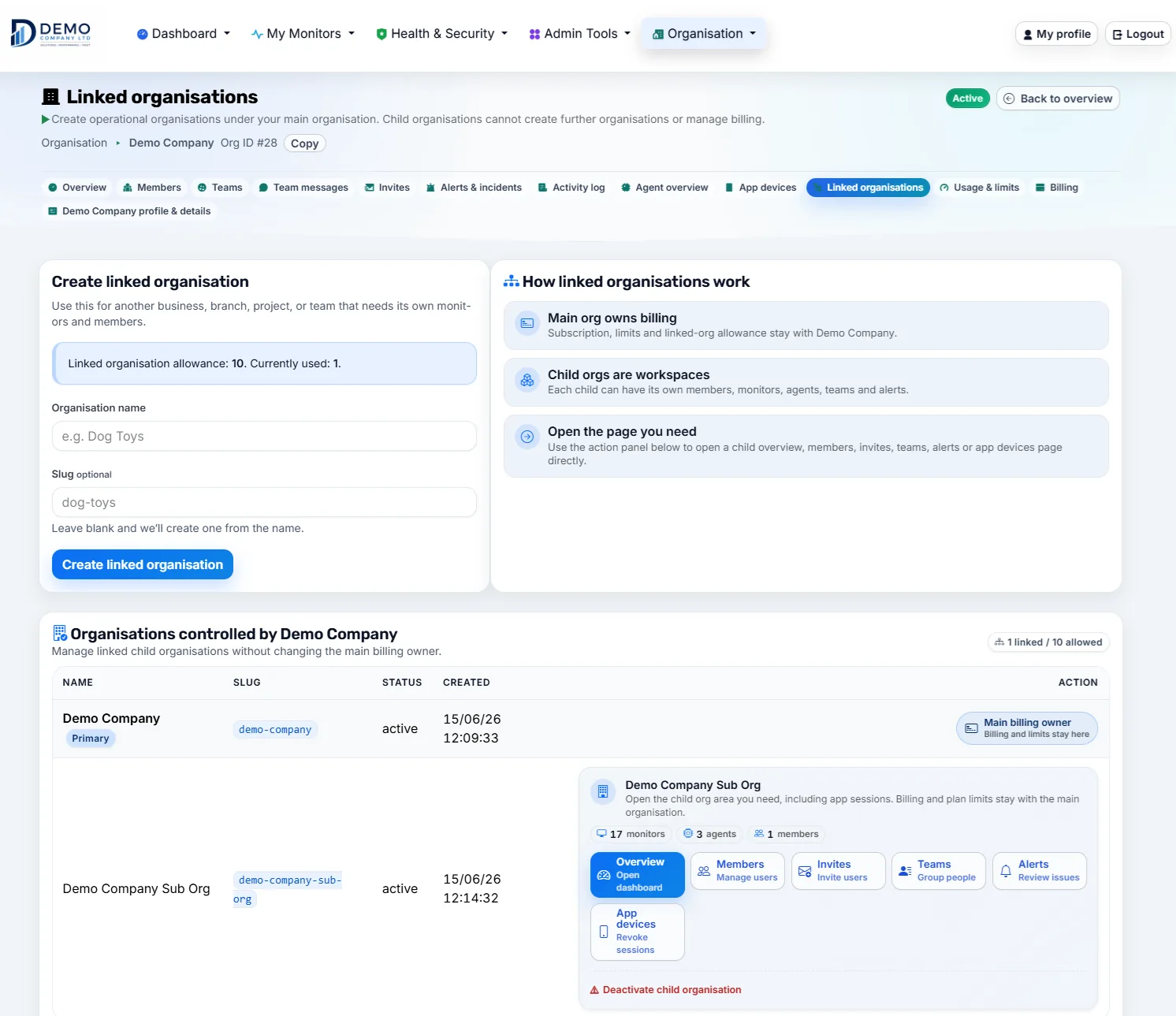This screenshot has height=1016, width=1176.
Task: Click the Child orgs are workspaces icon
Action: pos(527,380)
